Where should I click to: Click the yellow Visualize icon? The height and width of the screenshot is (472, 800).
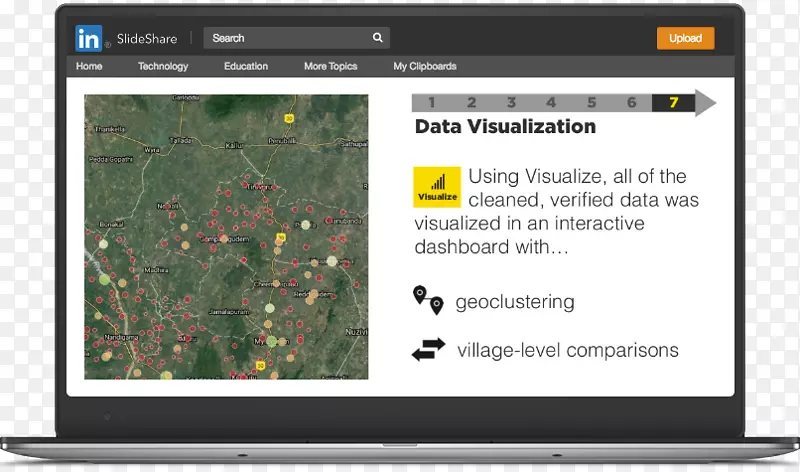[437, 187]
